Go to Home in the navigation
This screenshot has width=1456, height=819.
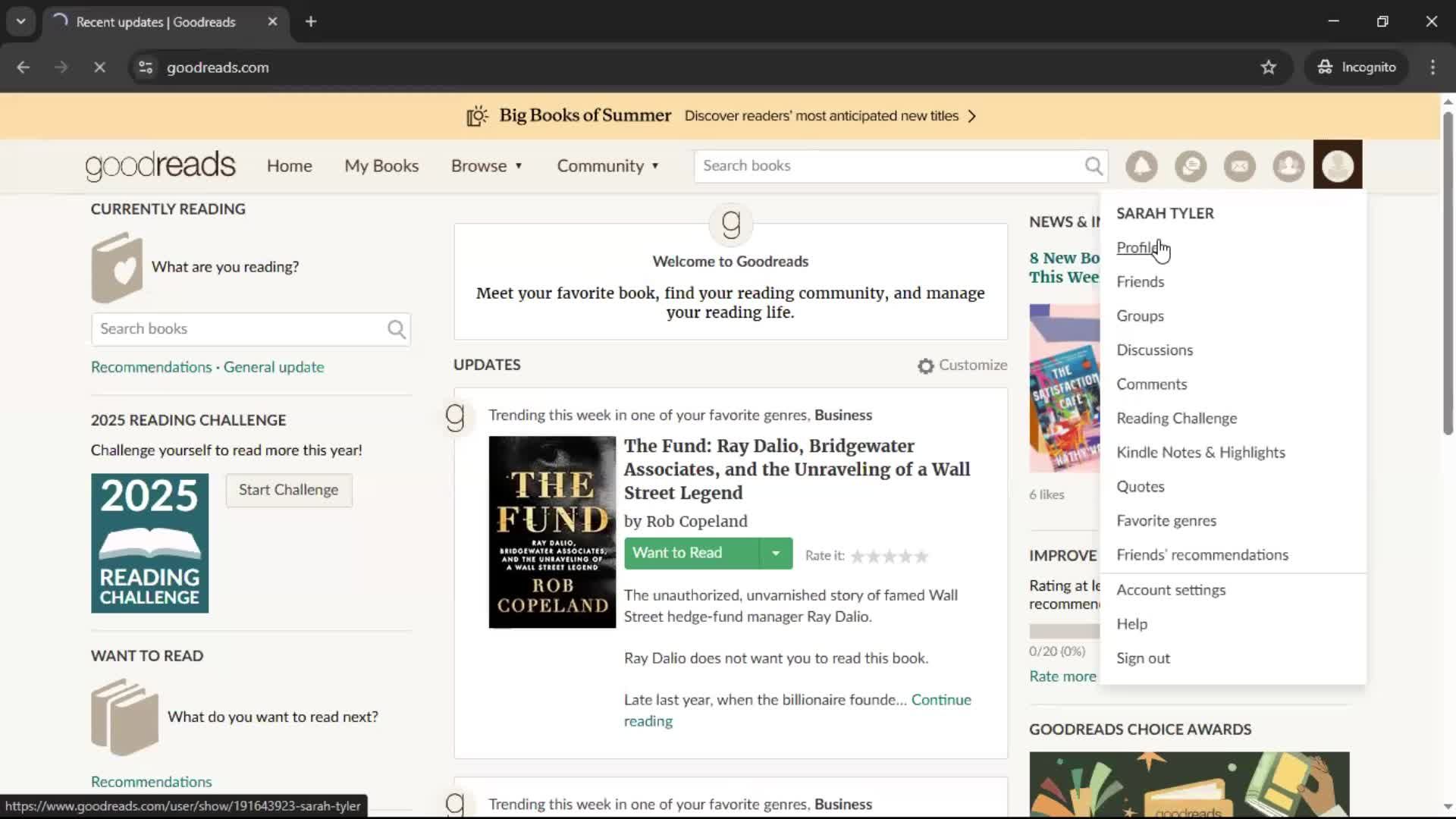click(290, 166)
